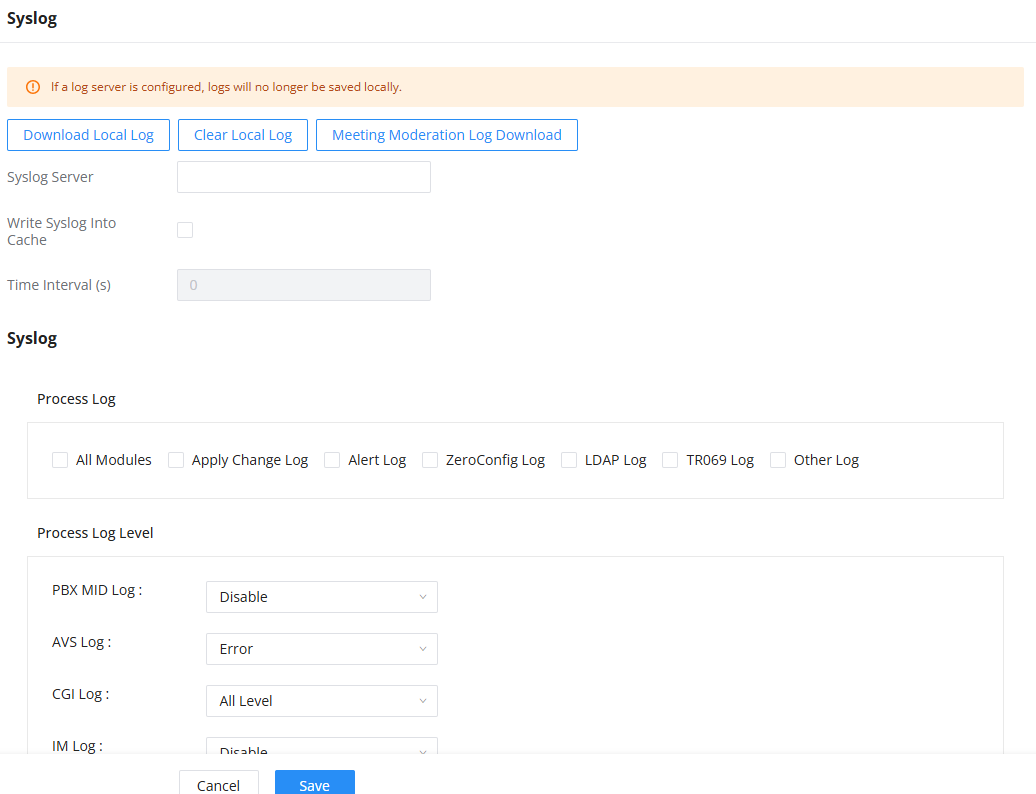
Task: Enable Other Log checkbox
Action: tap(778, 460)
